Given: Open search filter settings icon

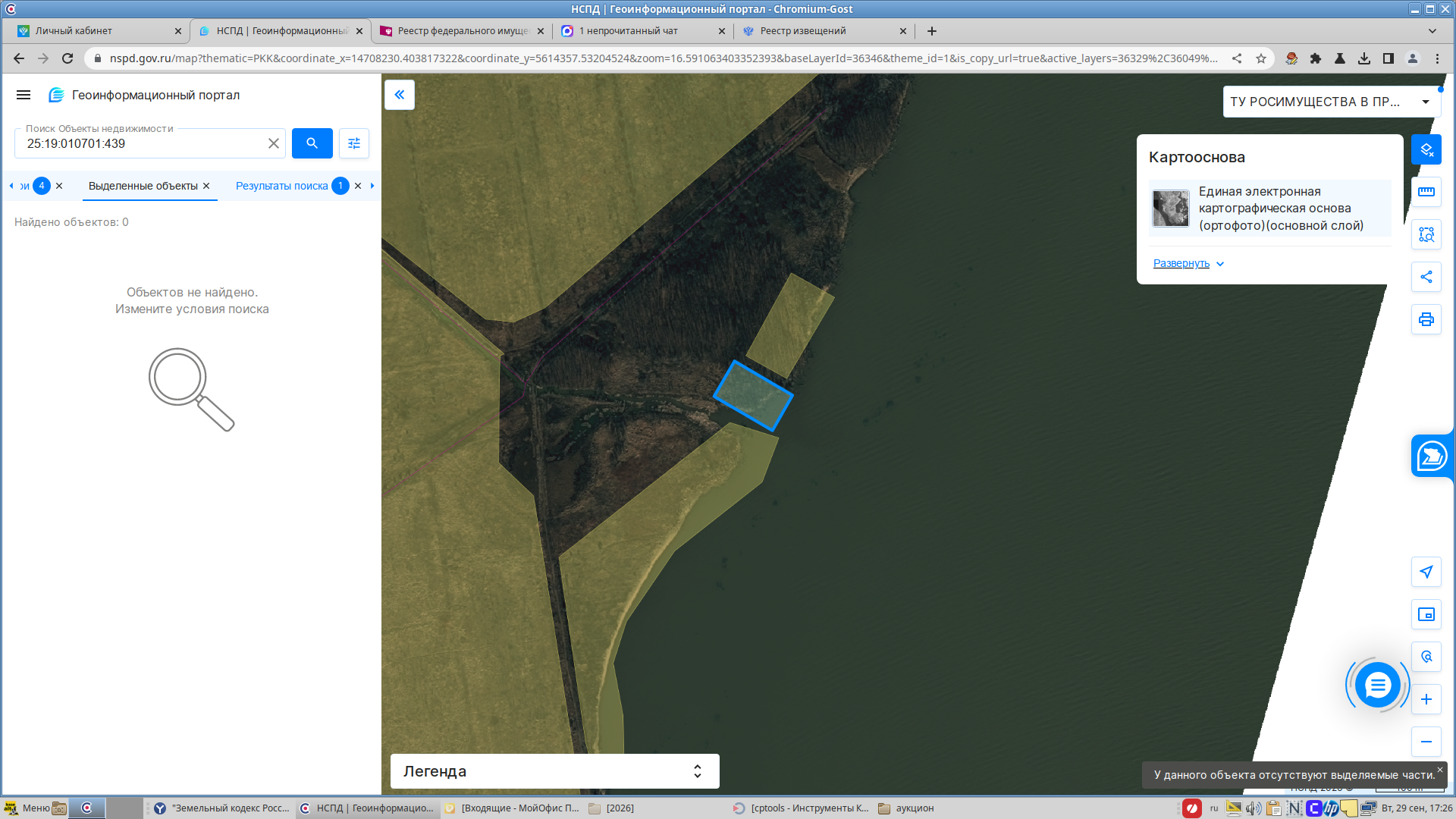Looking at the screenshot, I should point(354,143).
